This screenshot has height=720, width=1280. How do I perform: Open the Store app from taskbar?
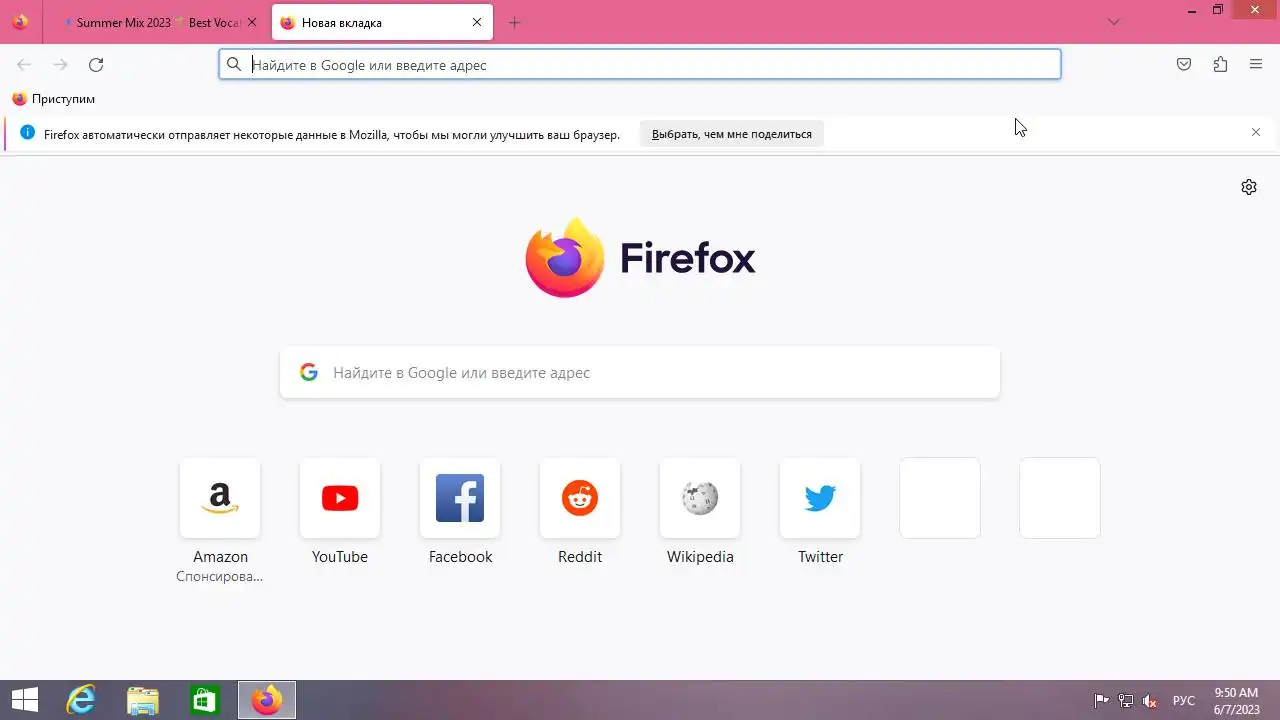pyautogui.click(x=205, y=700)
